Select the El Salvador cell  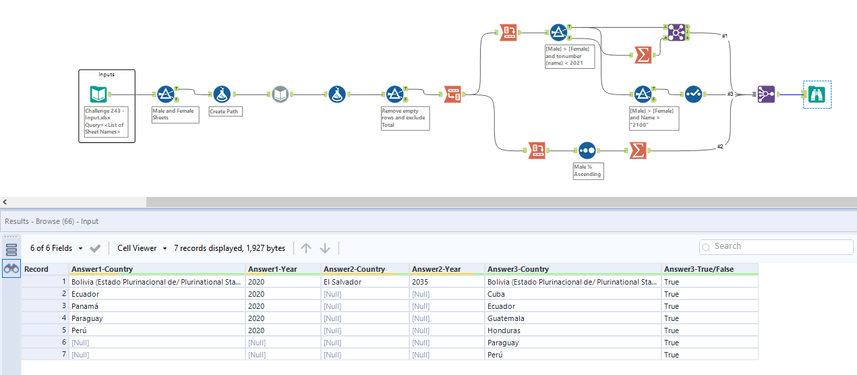365,282
